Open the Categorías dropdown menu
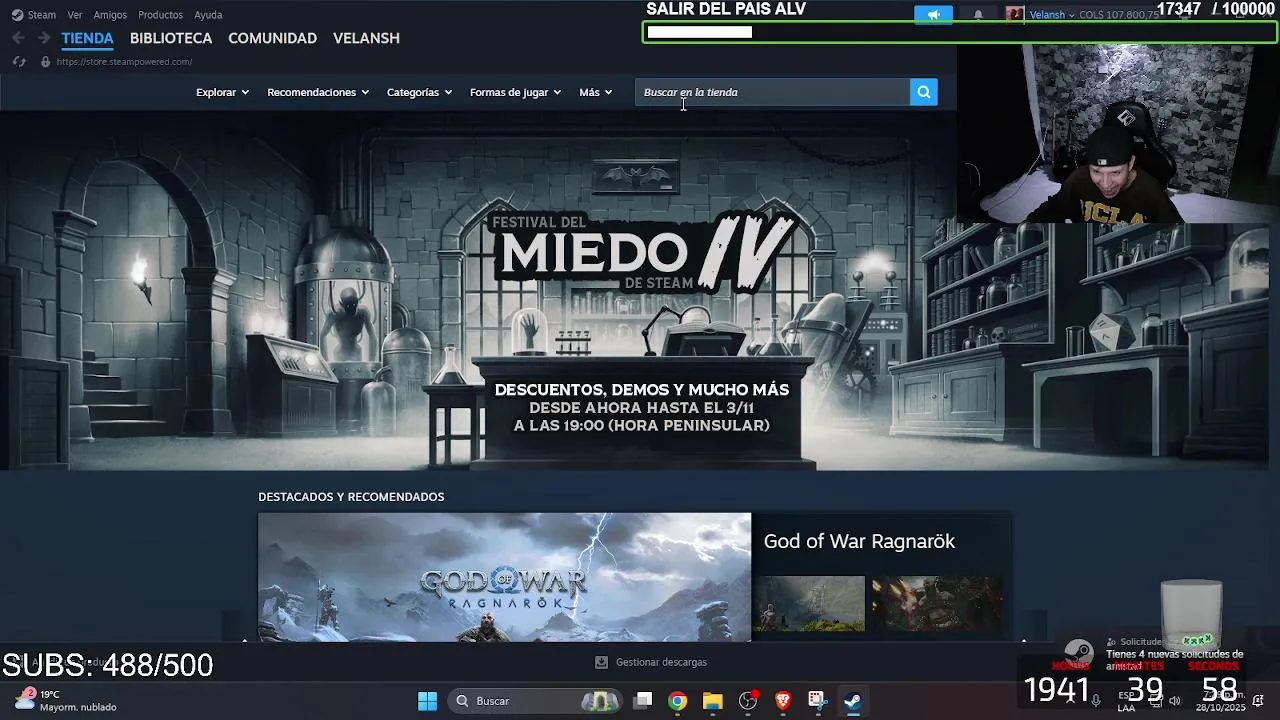1280x720 pixels. pyautogui.click(x=419, y=92)
